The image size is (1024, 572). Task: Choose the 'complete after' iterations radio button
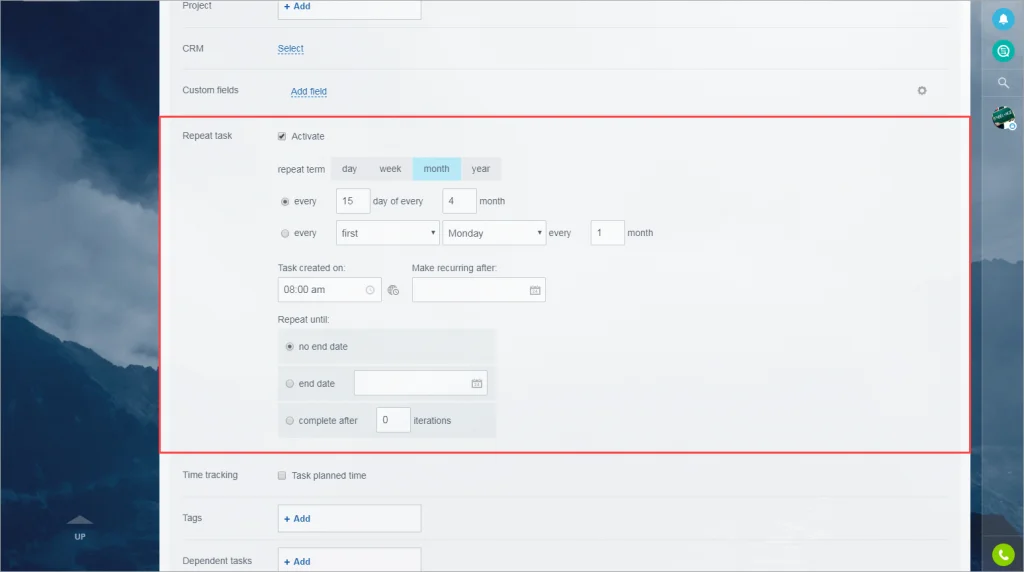coord(290,421)
